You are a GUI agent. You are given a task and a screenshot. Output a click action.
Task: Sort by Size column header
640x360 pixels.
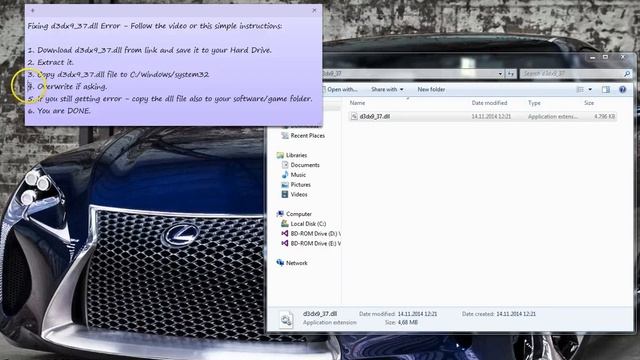pyautogui.click(x=589, y=103)
